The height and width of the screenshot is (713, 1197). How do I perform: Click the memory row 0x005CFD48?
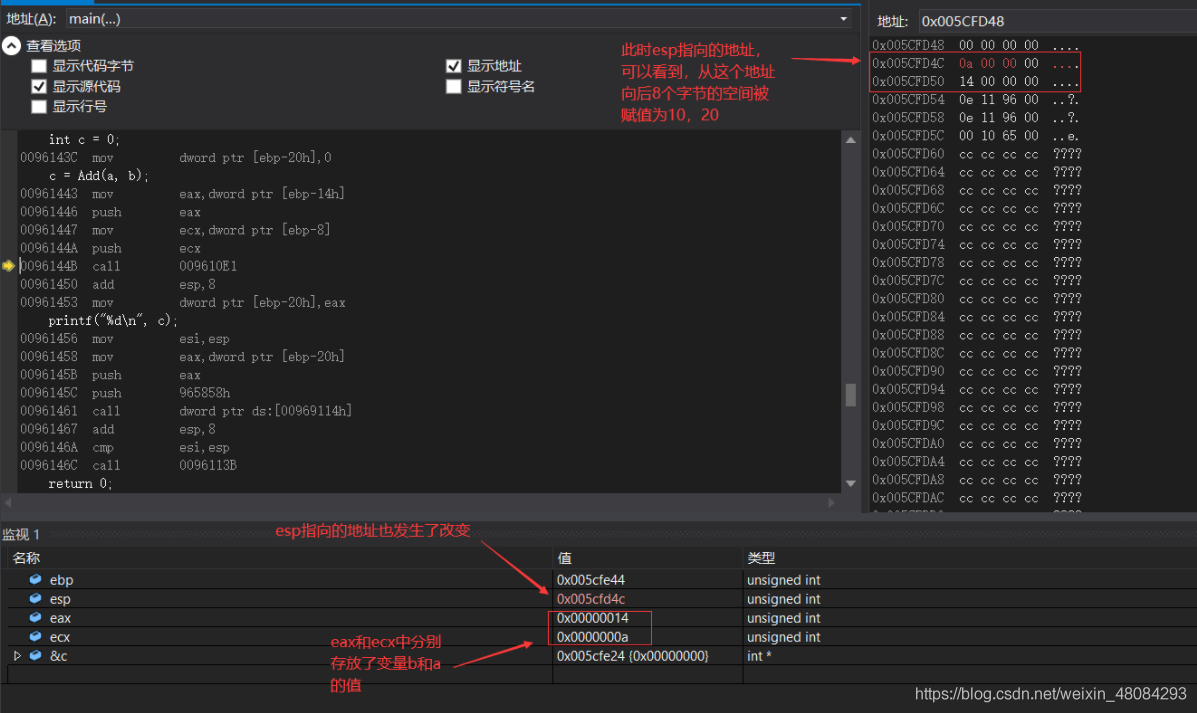[976, 46]
